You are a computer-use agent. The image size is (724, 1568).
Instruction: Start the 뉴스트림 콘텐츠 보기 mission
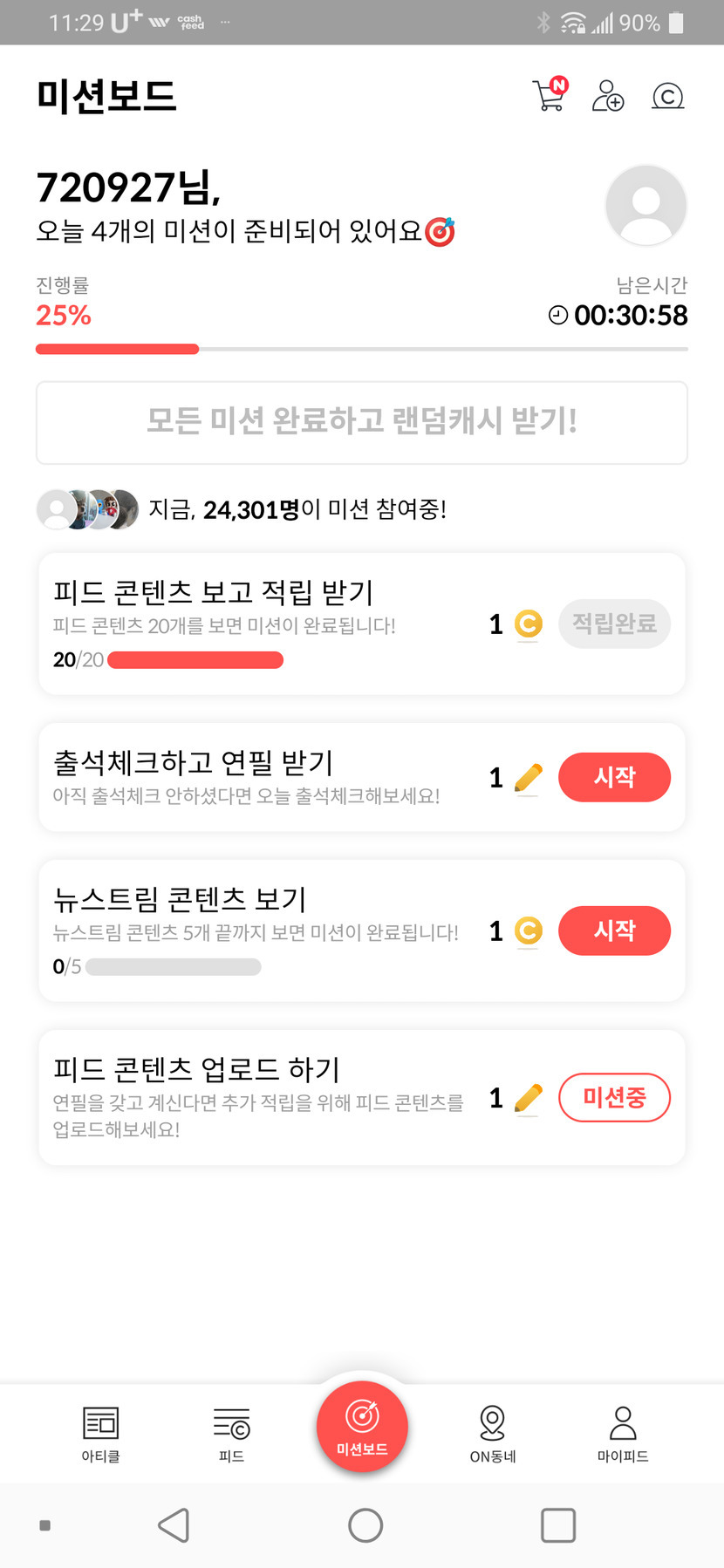tap(614, 931)
